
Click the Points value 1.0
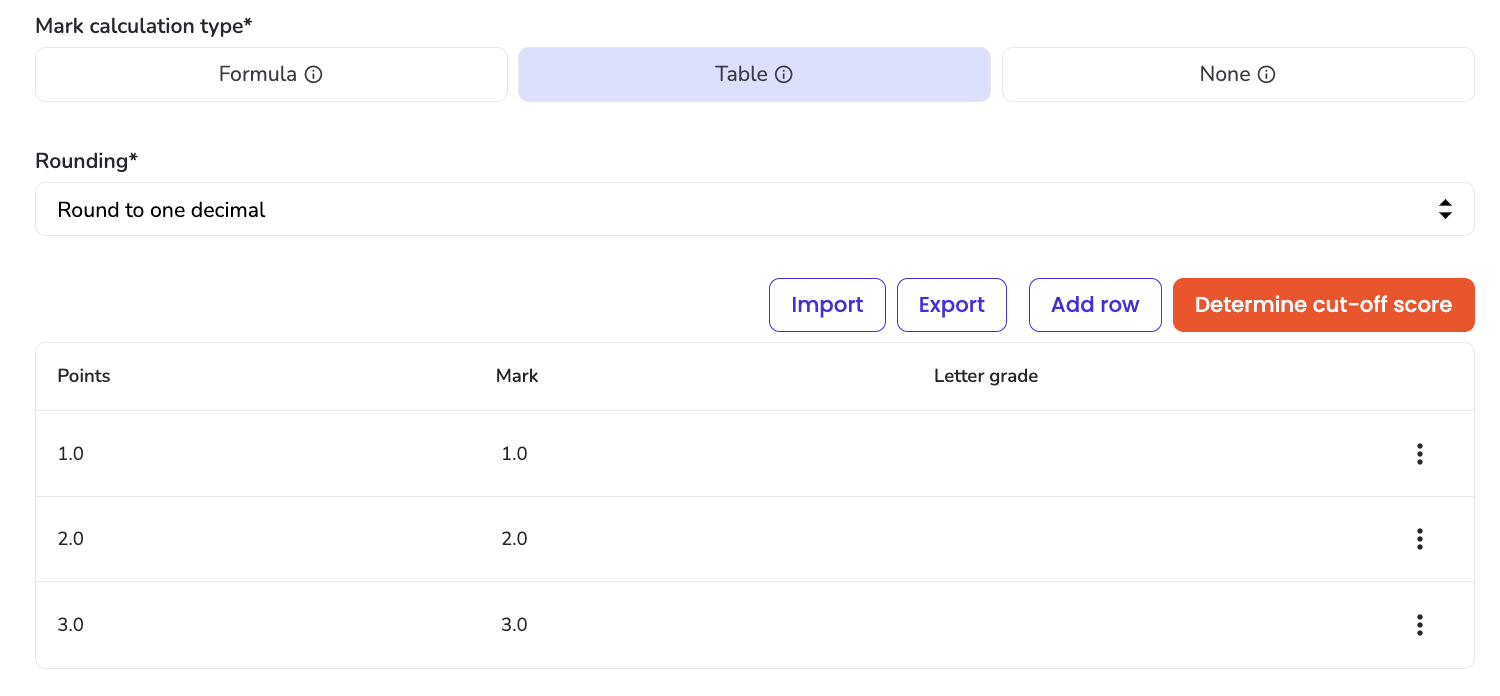(x=71, y=454)
